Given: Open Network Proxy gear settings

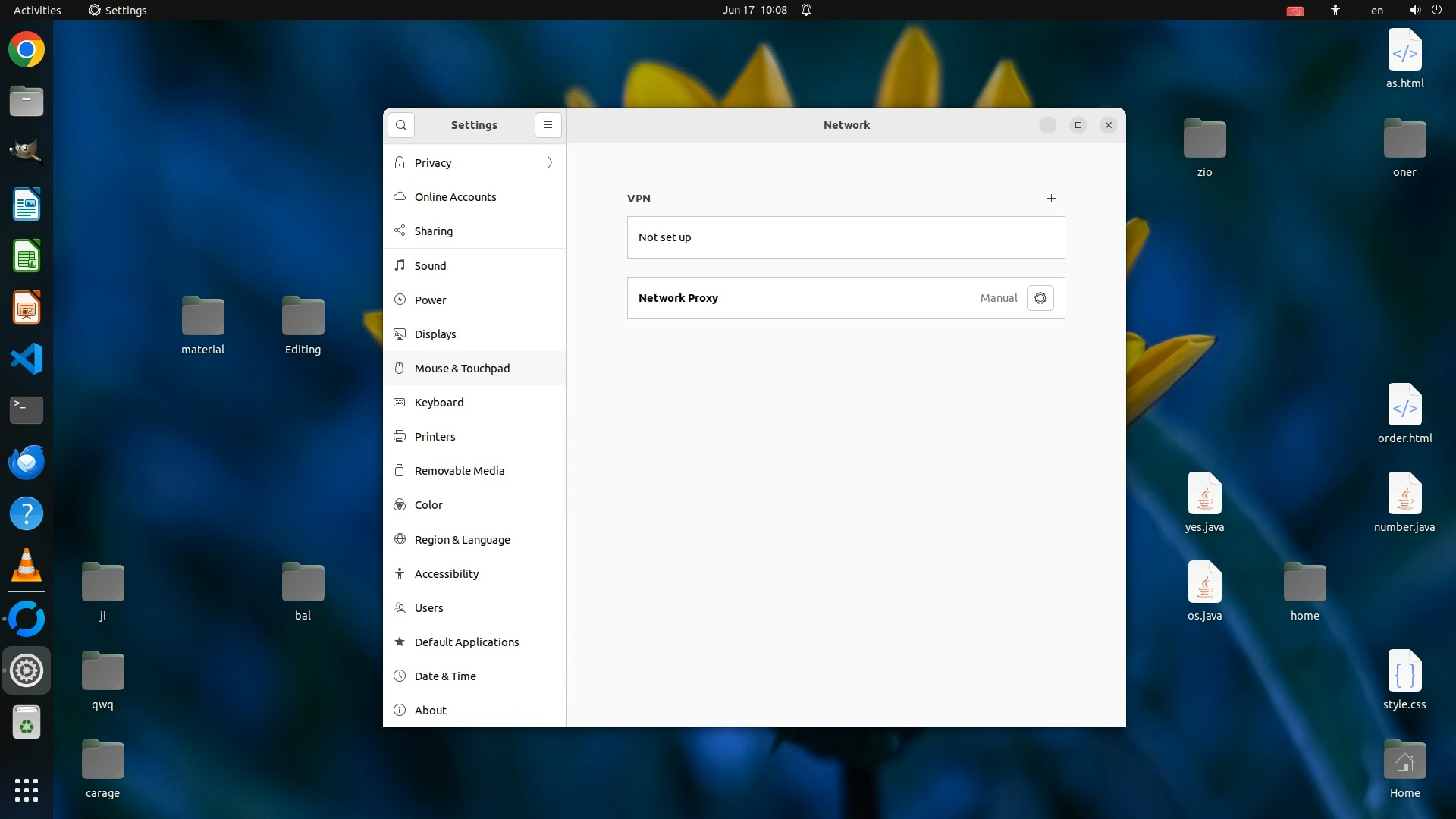Looking at the screenshot, I should point(1040,298).
